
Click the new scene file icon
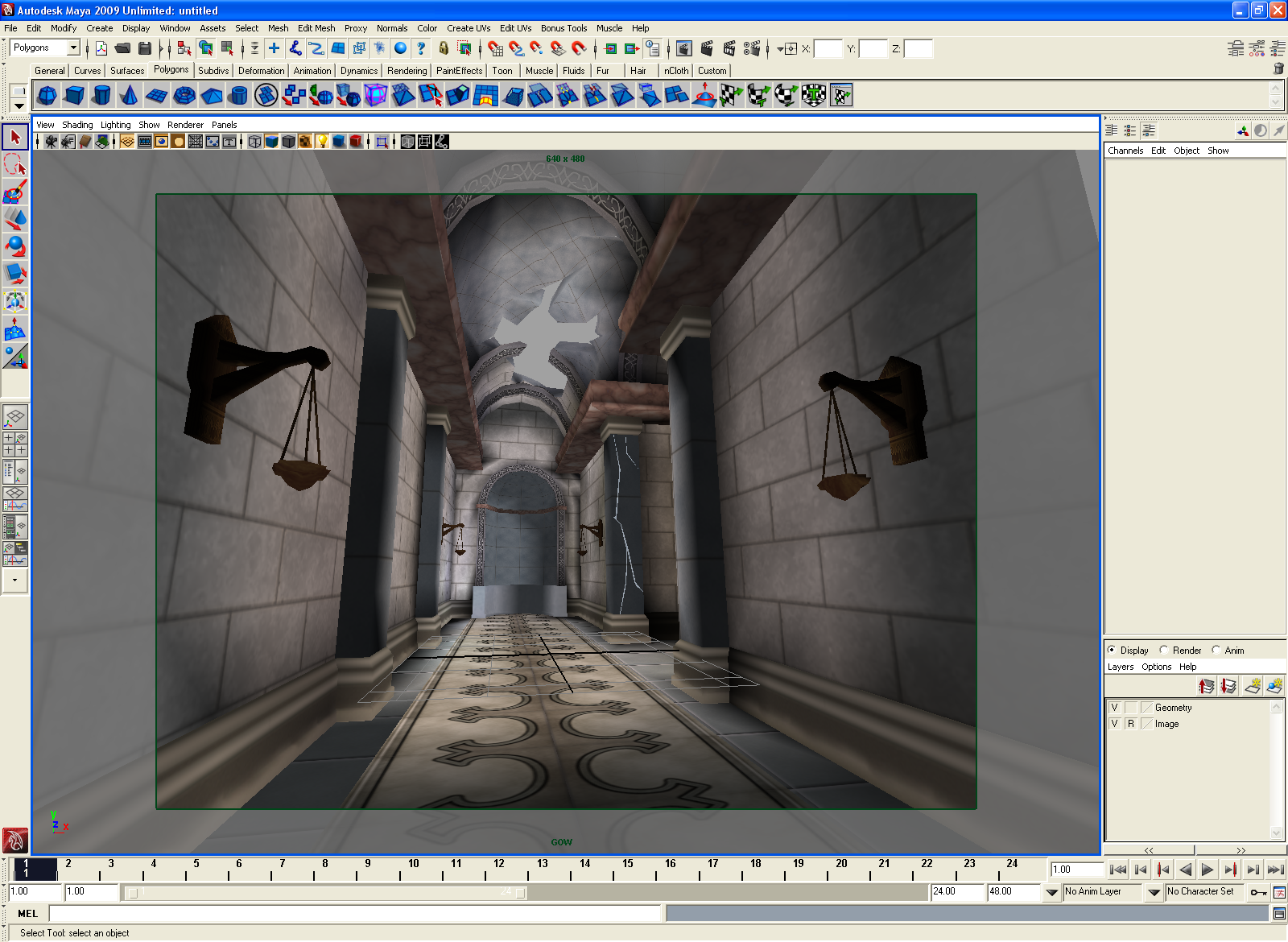pyautogui.click(x=102, y=48)
